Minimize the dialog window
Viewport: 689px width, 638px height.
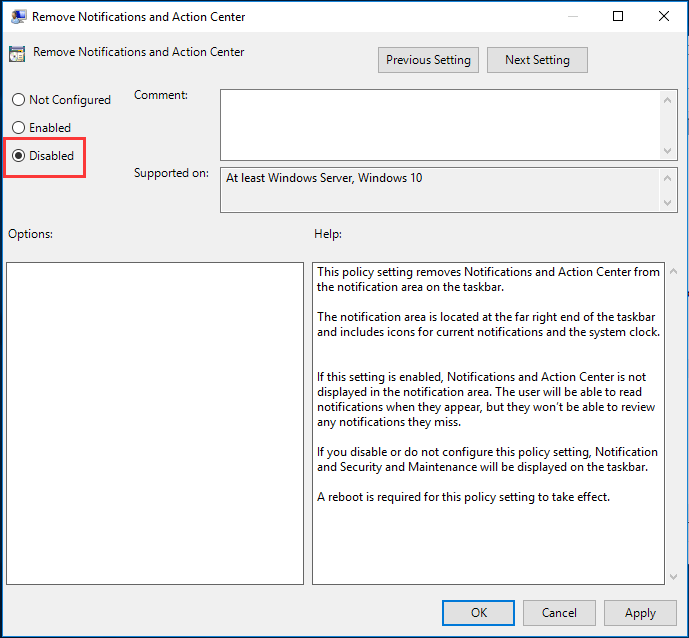coord(573,16)
